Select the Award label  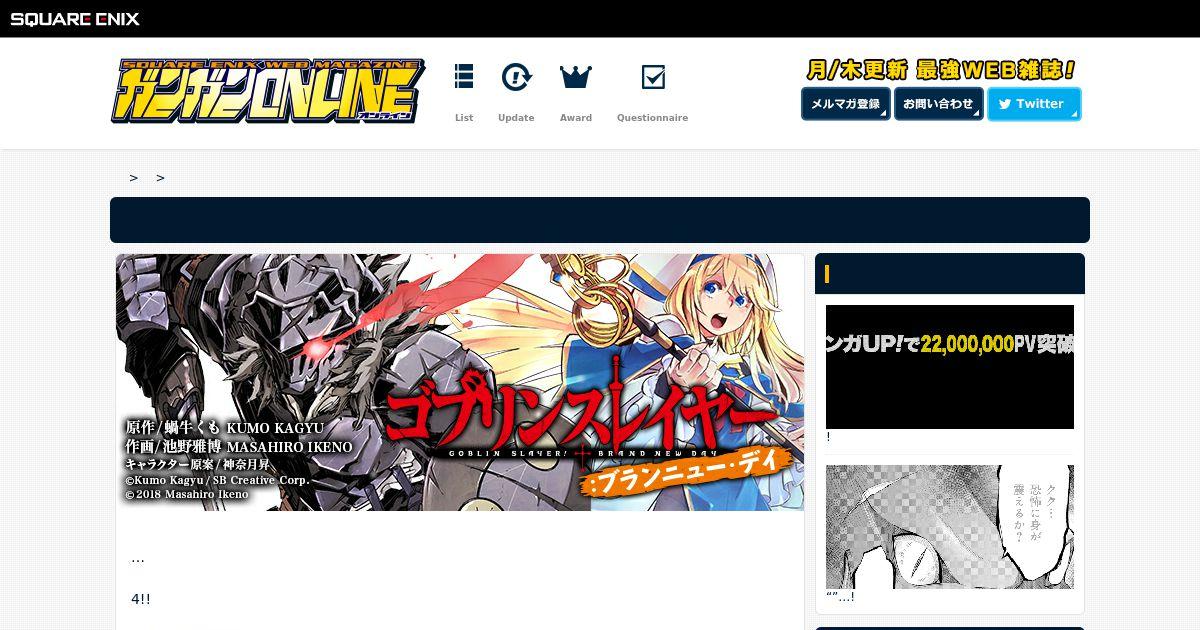click(x=576, y=118)
